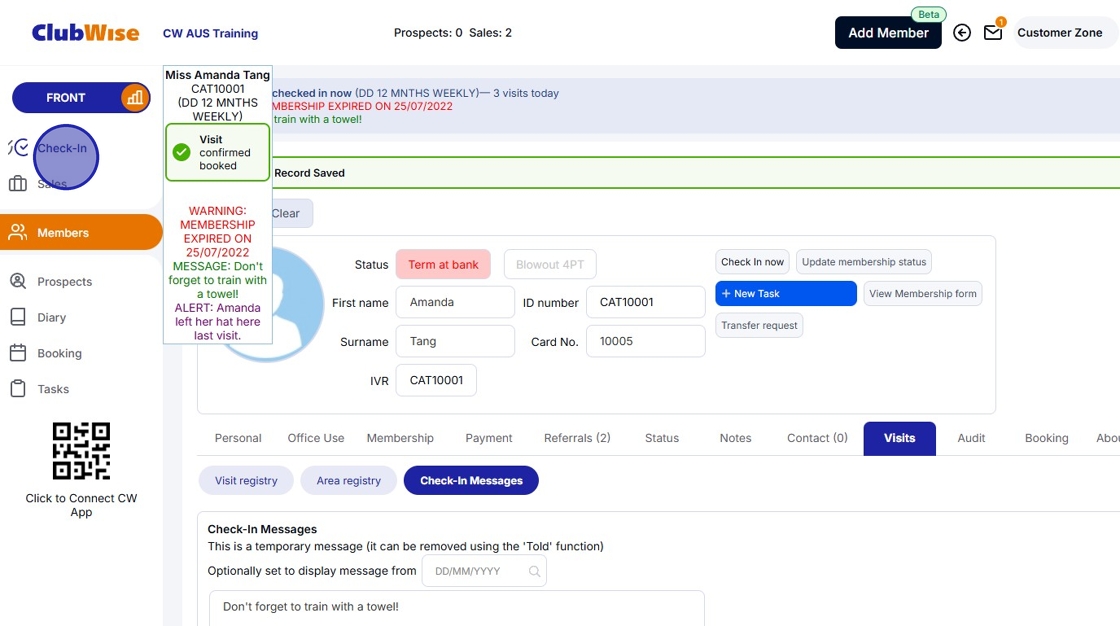Switch to the member Booking tab
Screen dimensions: 1120x626
[1046, 438]
